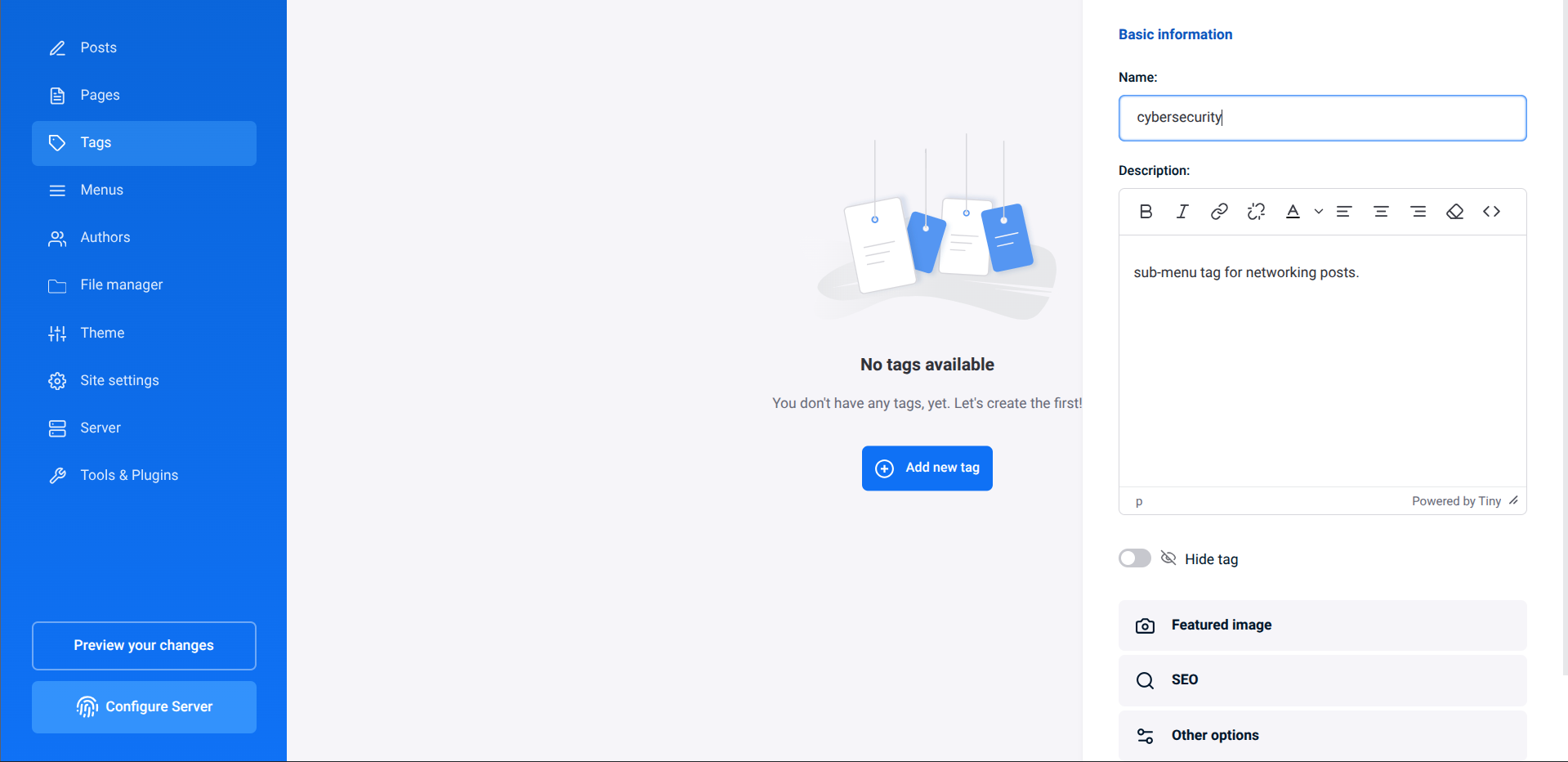Screen dimensions: 1568x762
Task: Open the File manager
Action: (x=121, y=285)
